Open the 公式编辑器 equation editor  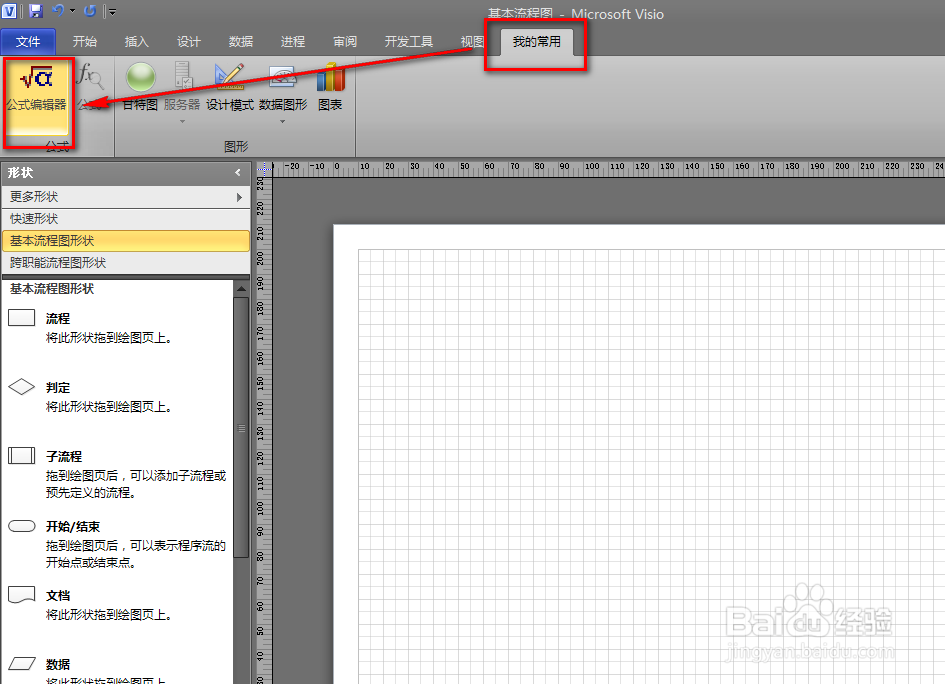tap(37, 99)
